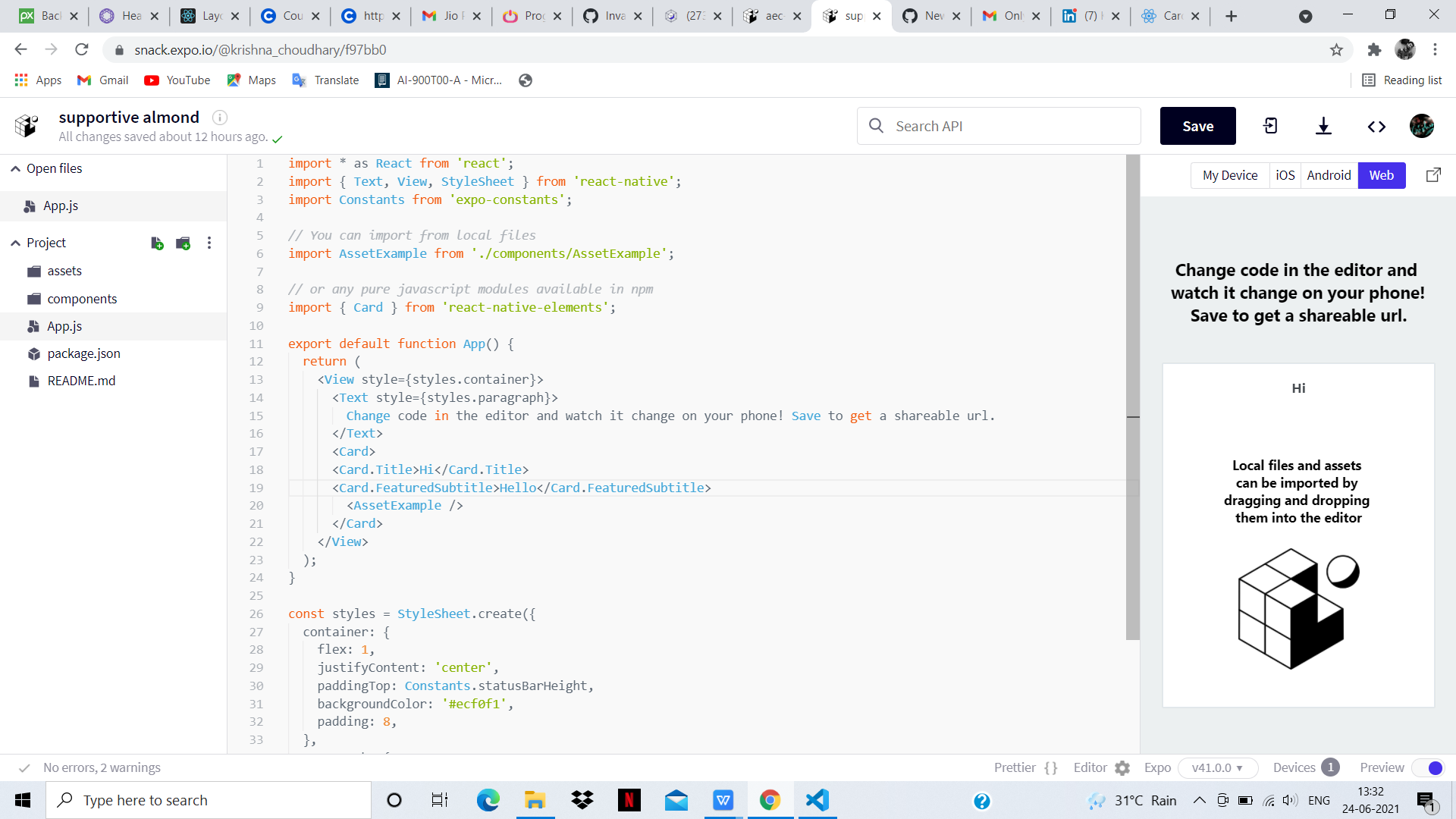Screen dimensions: 1456x819
Task: Open the project info icon next to title
Action: tap(219, 118)
